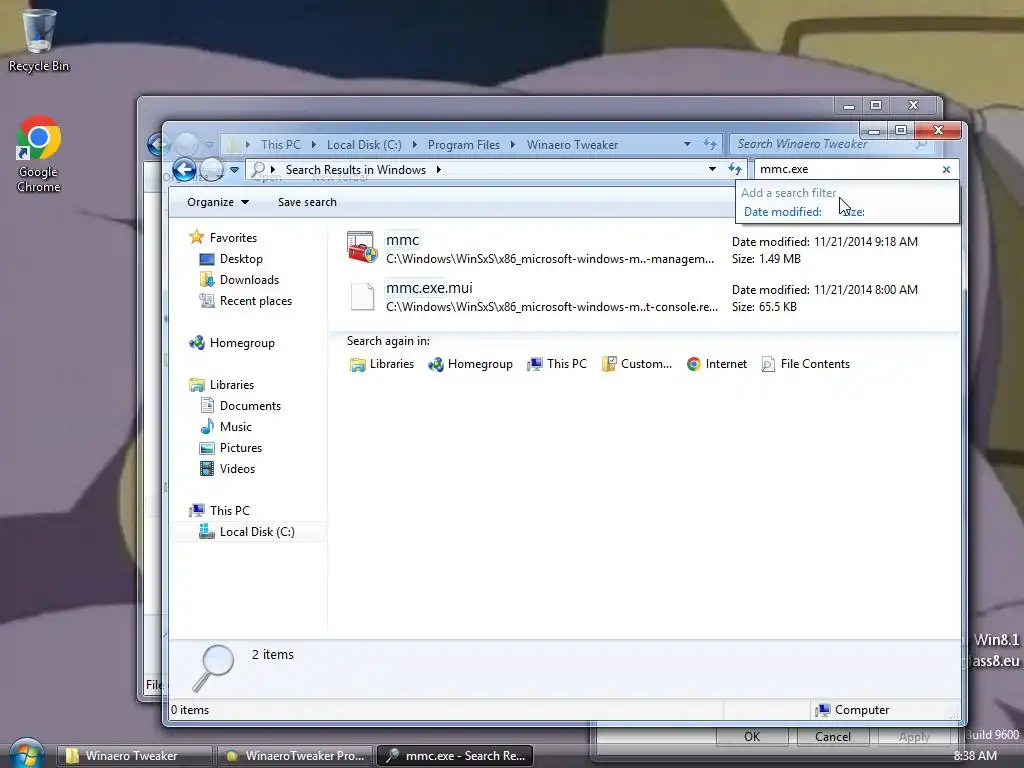This screenshot has height=768, width=1024.
Task: Clear the mmc.exe search text
Action: [x=946, y=170]
